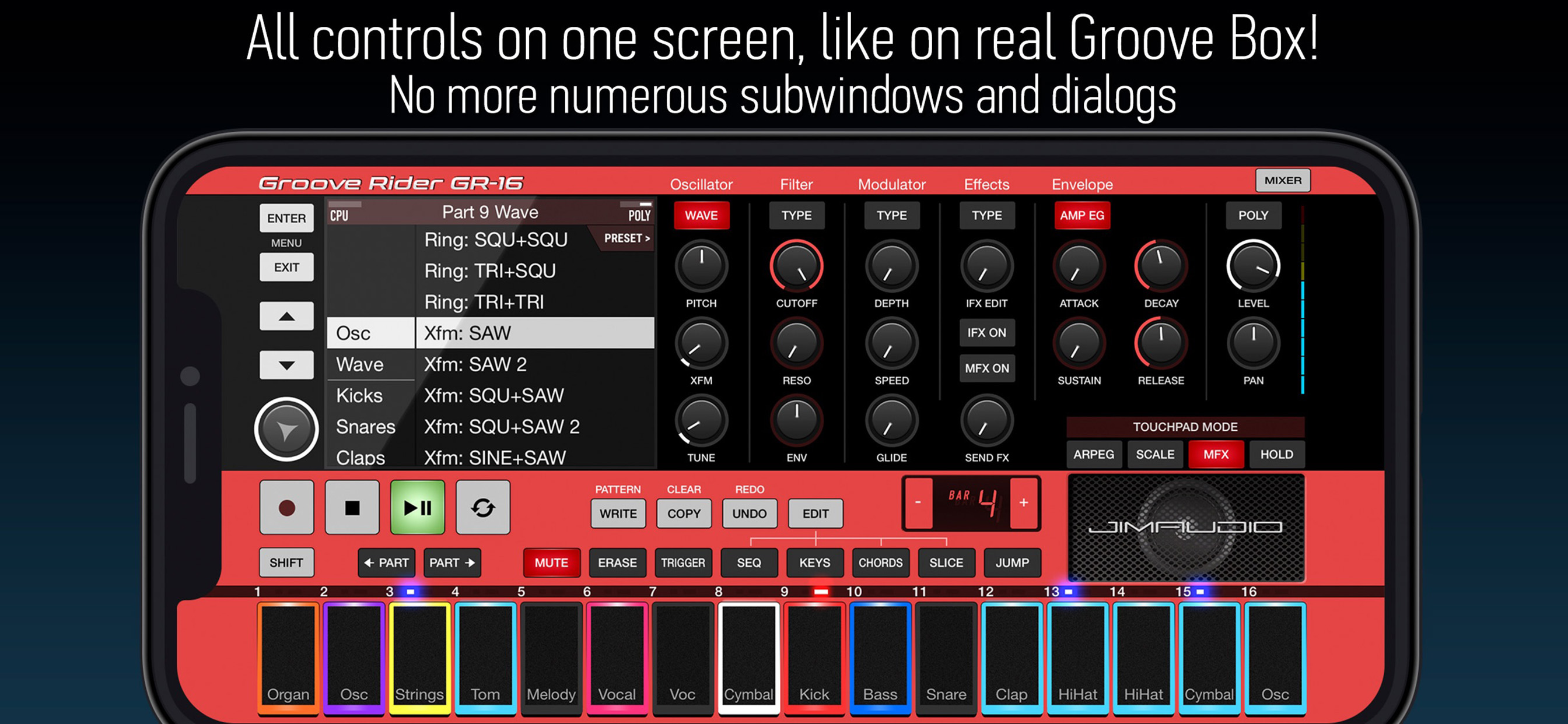The image size is (1568, 724).
Task: Click the COPY button
Action: 684,514
